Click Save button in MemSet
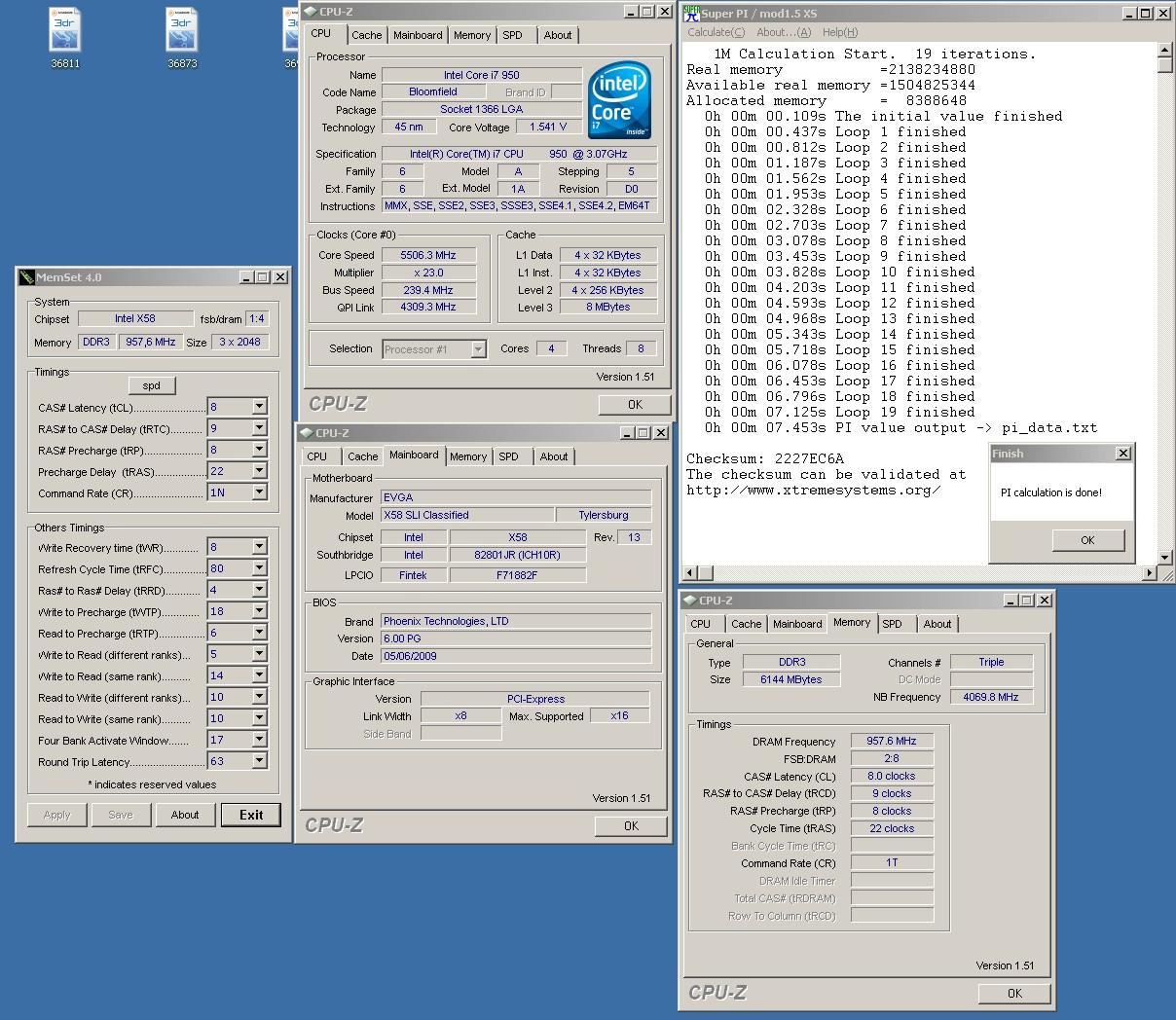 [121, 815]
